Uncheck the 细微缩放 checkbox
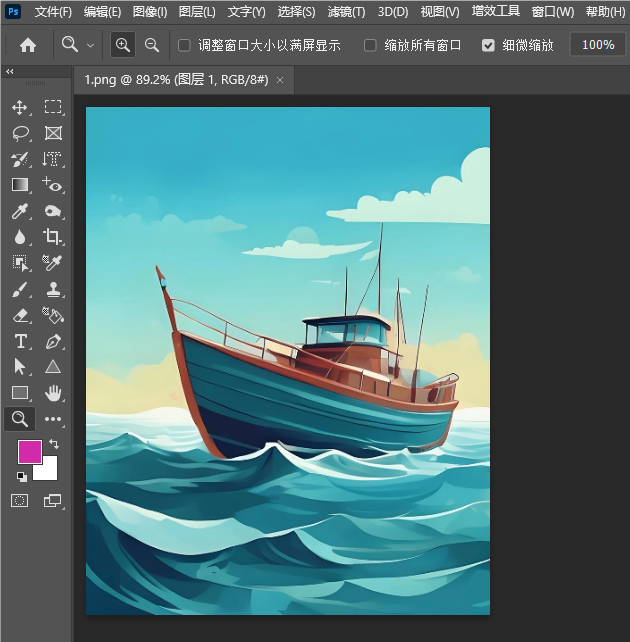 (488, 45)
